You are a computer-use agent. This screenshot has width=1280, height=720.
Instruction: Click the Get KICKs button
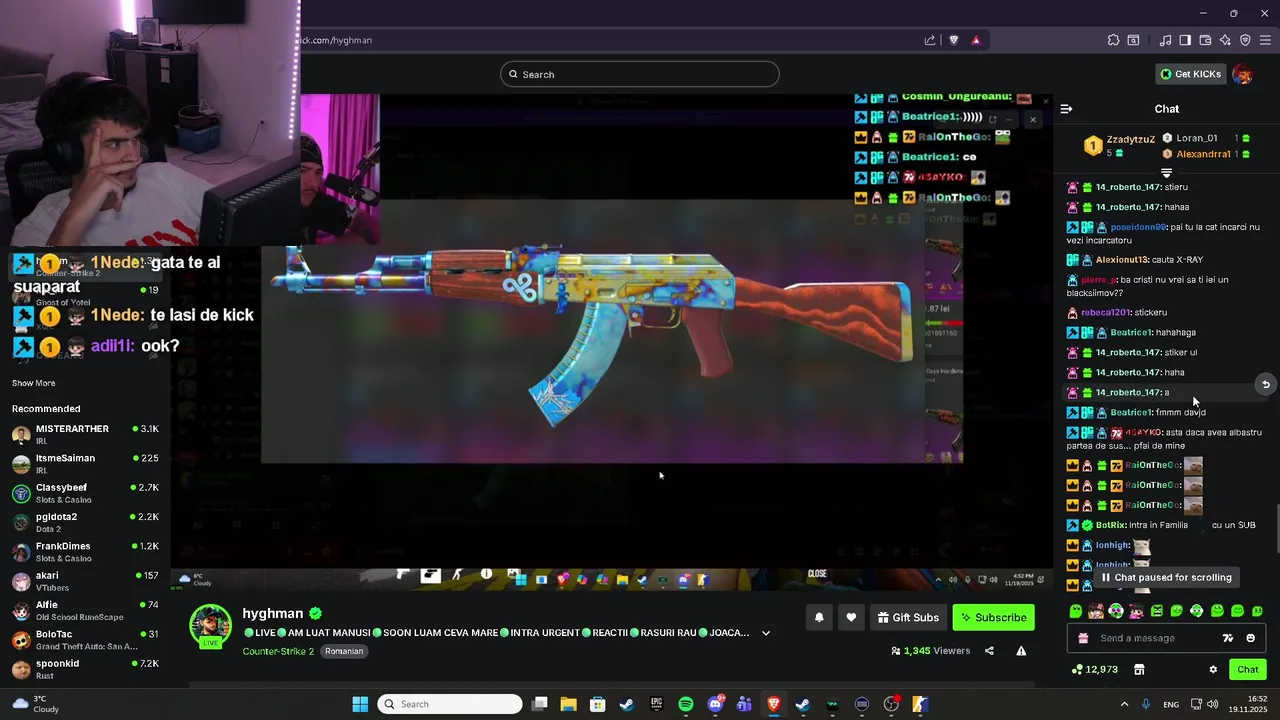[x=1191, y=74]
